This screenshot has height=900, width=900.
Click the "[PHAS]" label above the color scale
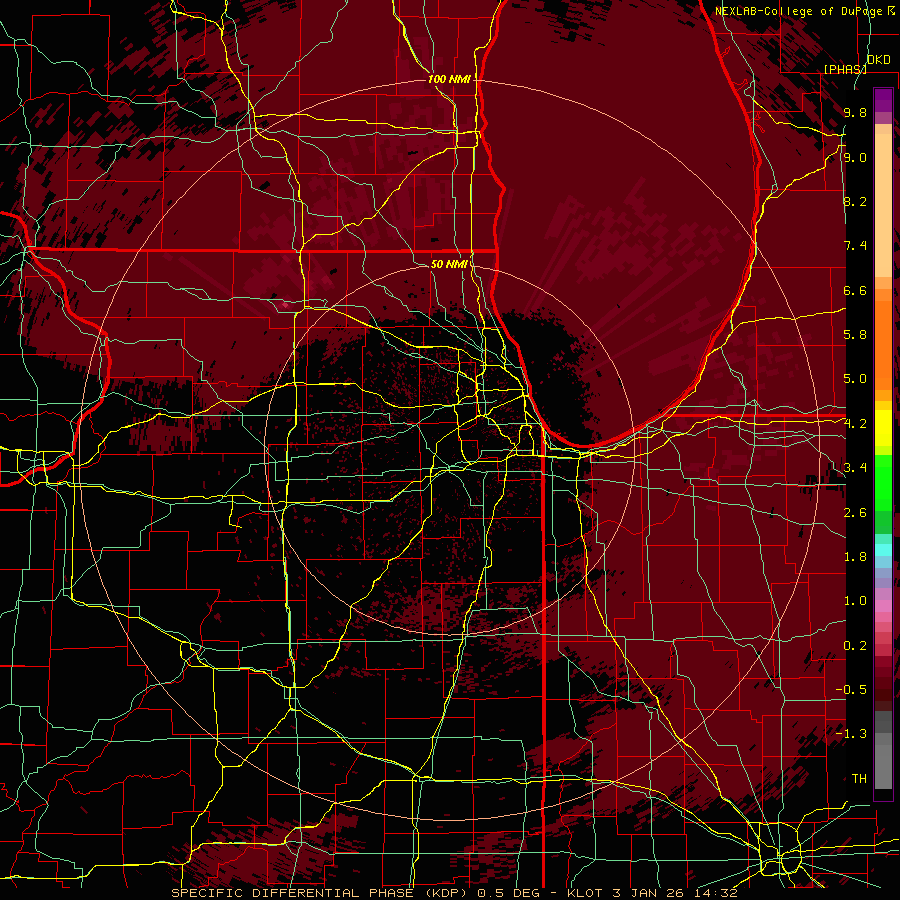click(845, 69)
